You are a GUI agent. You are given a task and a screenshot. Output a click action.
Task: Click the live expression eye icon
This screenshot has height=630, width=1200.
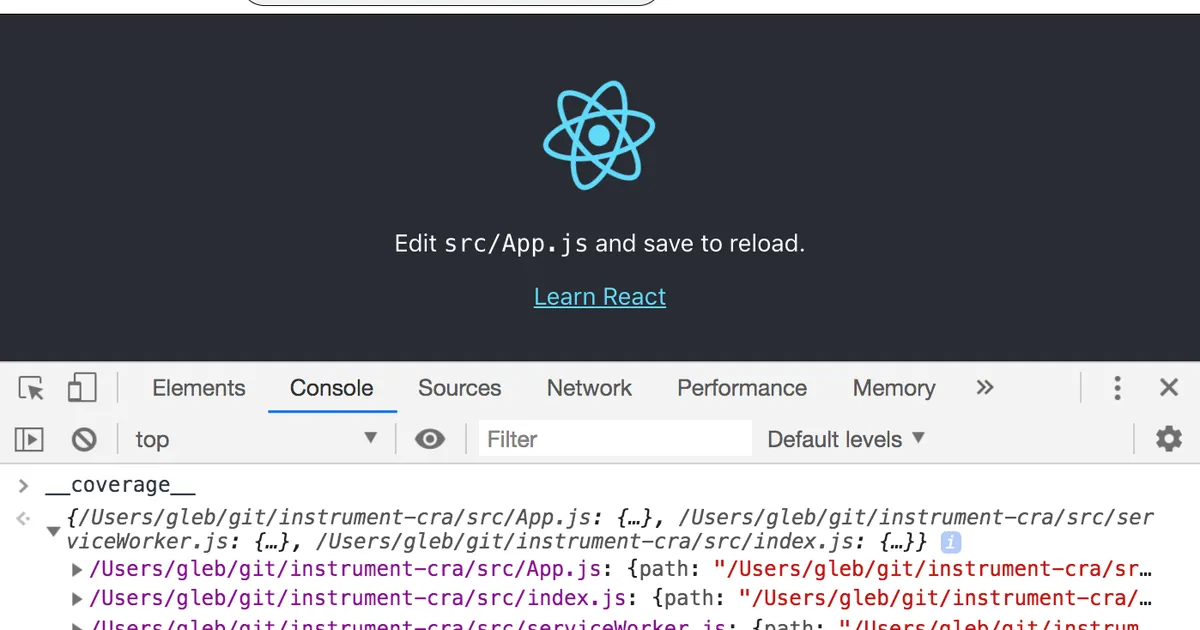point(430,439)
